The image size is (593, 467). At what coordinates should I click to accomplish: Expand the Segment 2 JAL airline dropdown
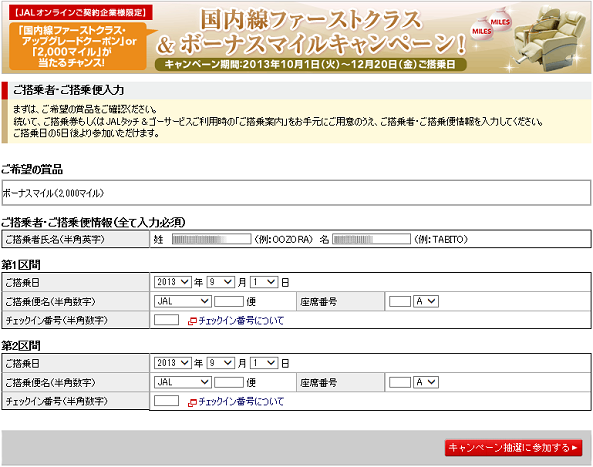coord(182,382)
